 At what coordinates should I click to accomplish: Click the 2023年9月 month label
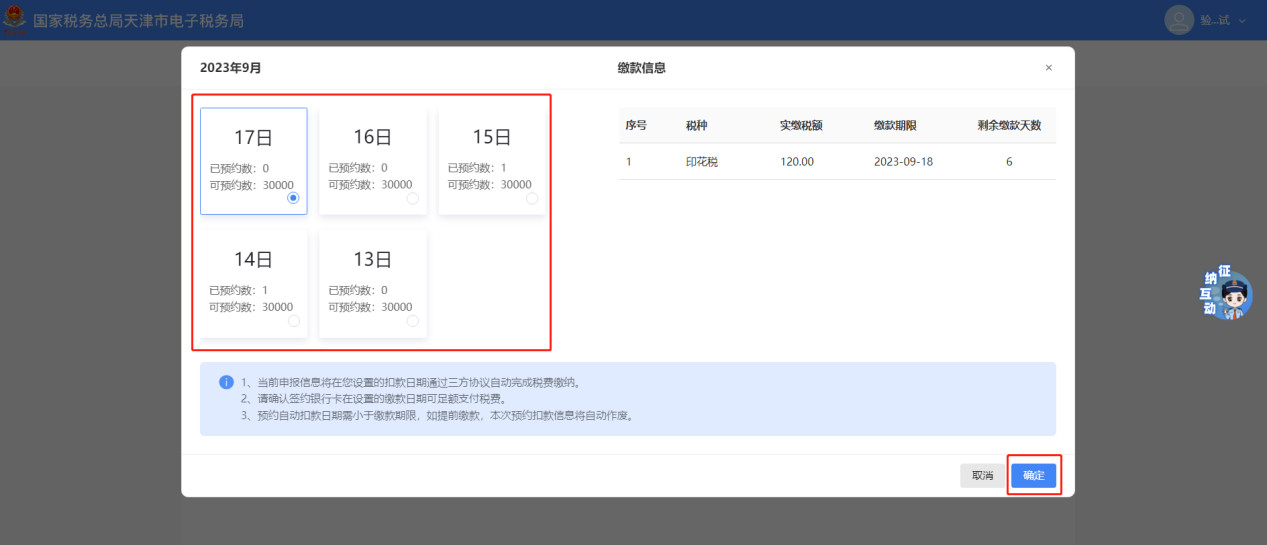coord(230,68)
